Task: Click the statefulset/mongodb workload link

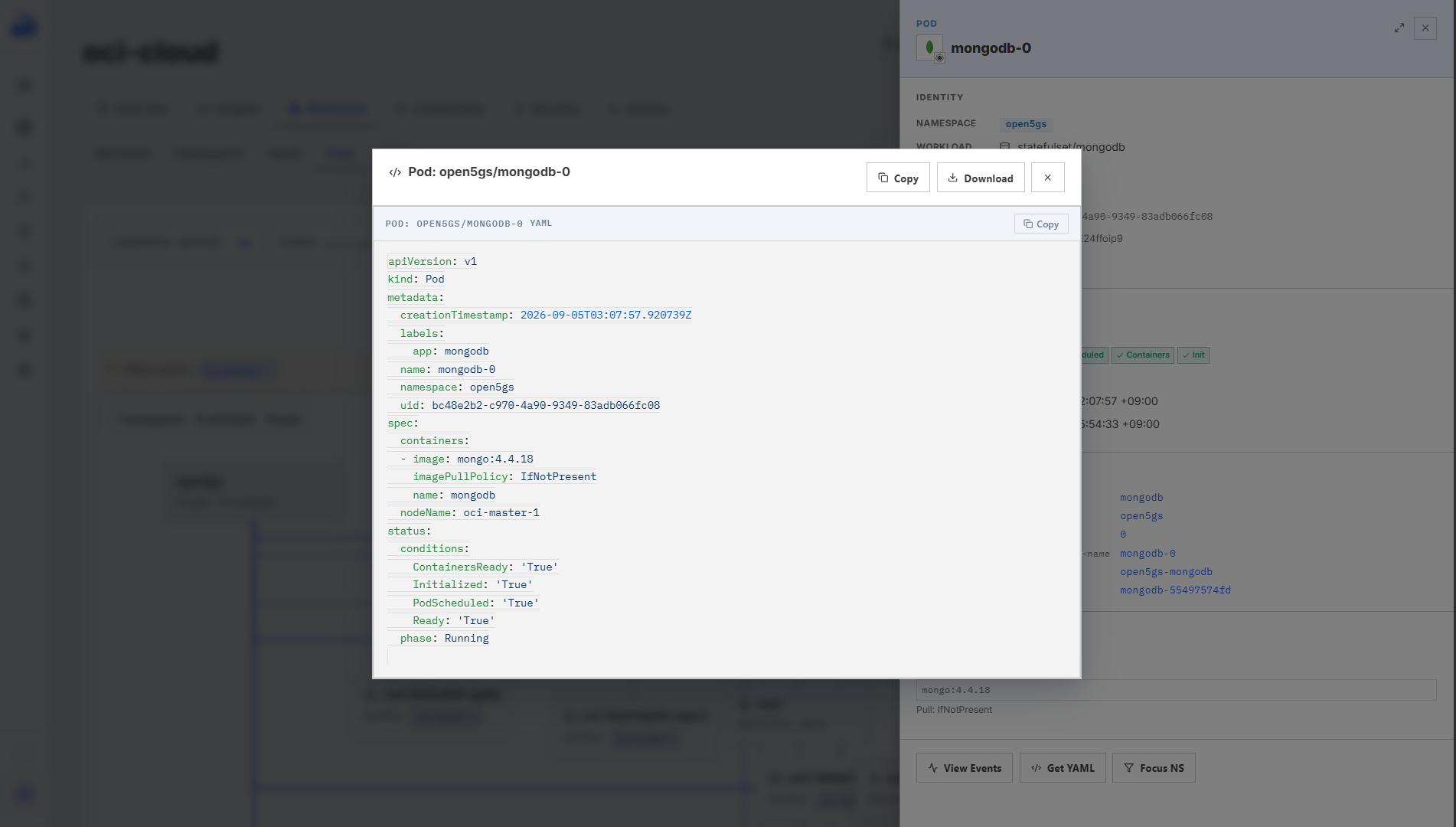Action: pos(1071,147)
